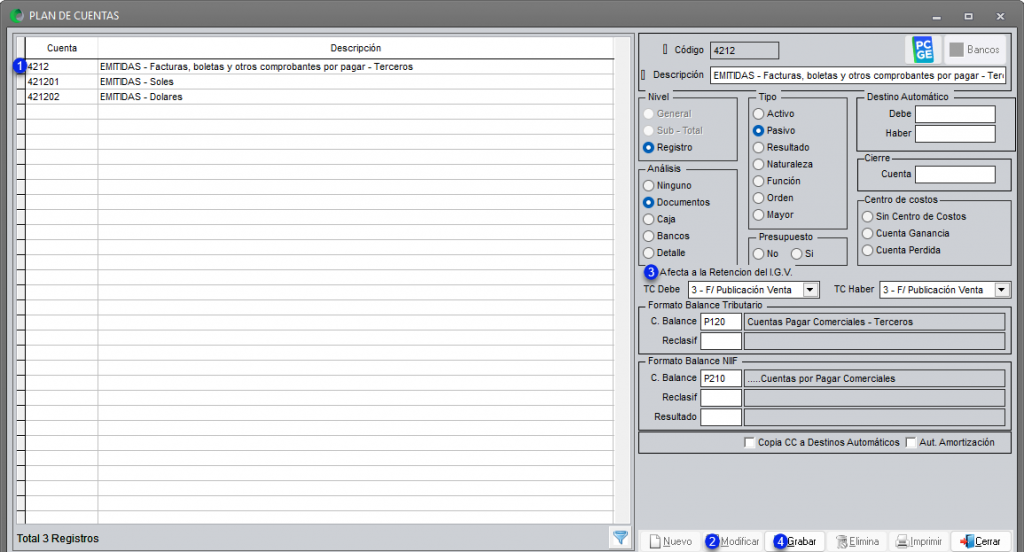The image size is (1024, 552).
Task: Click the Cierre Cuenta field
Action: [955, 174]
